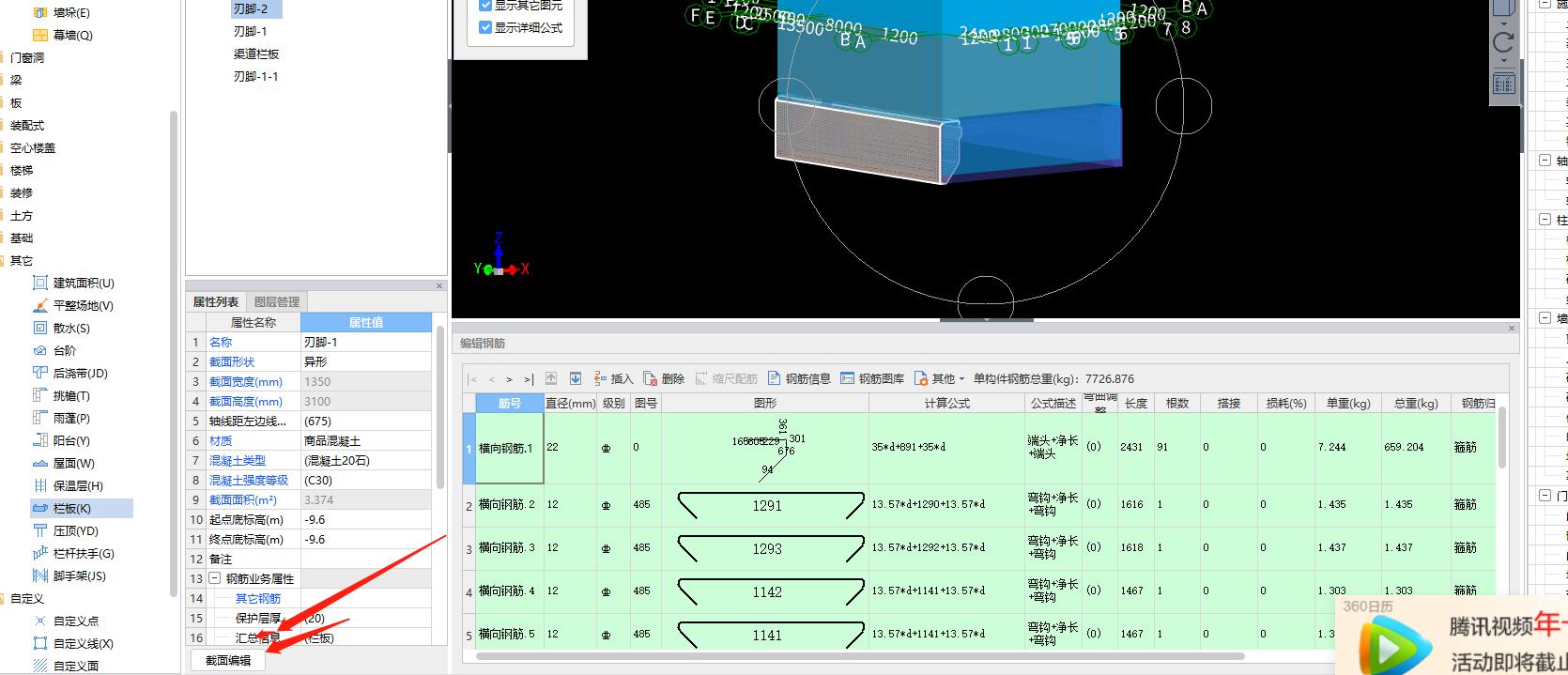Select 渠道栏板 in component list
1568x675 pixels.
coord(256,54)
